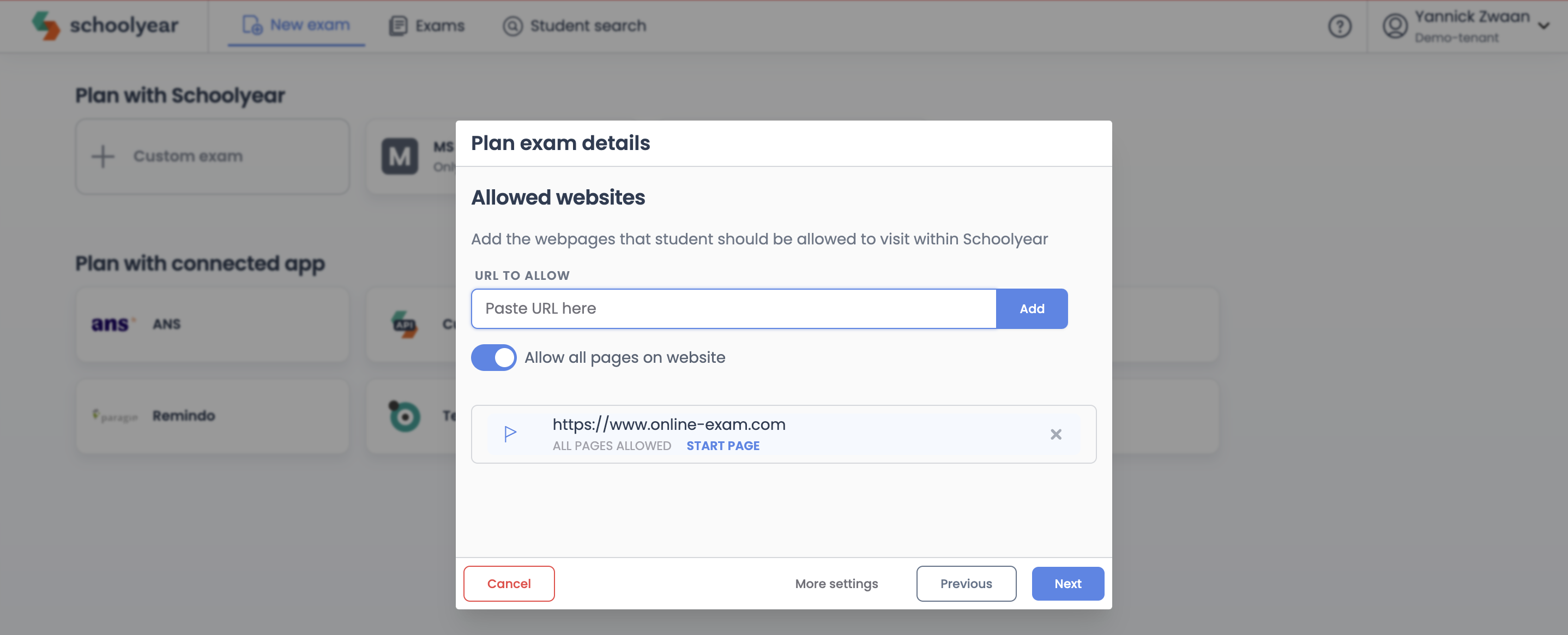Go to Student search tab
The width and height of the screenshot is (1568, 635).
[x=574, y=26]
